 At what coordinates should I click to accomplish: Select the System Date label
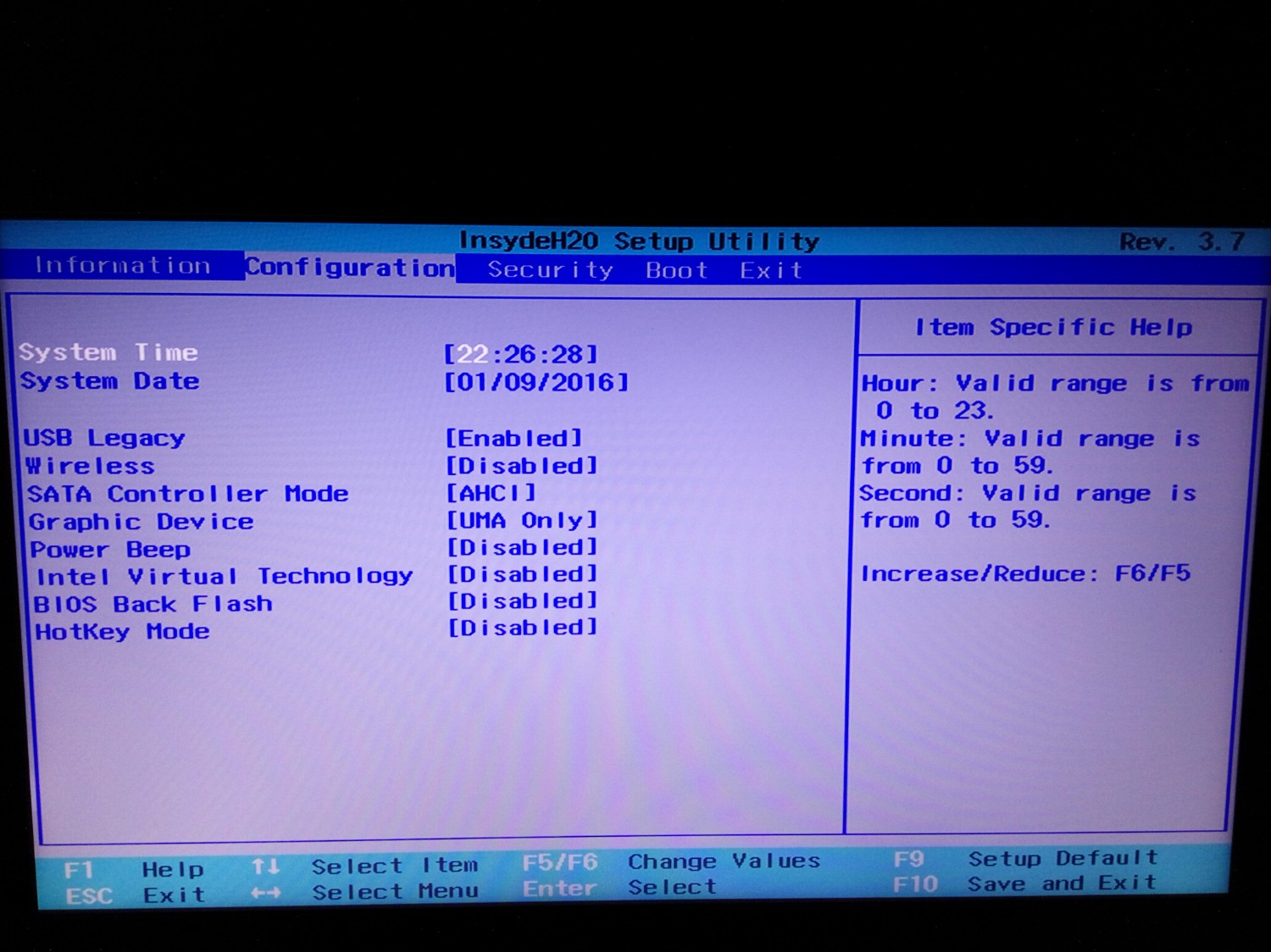point(110,381)
